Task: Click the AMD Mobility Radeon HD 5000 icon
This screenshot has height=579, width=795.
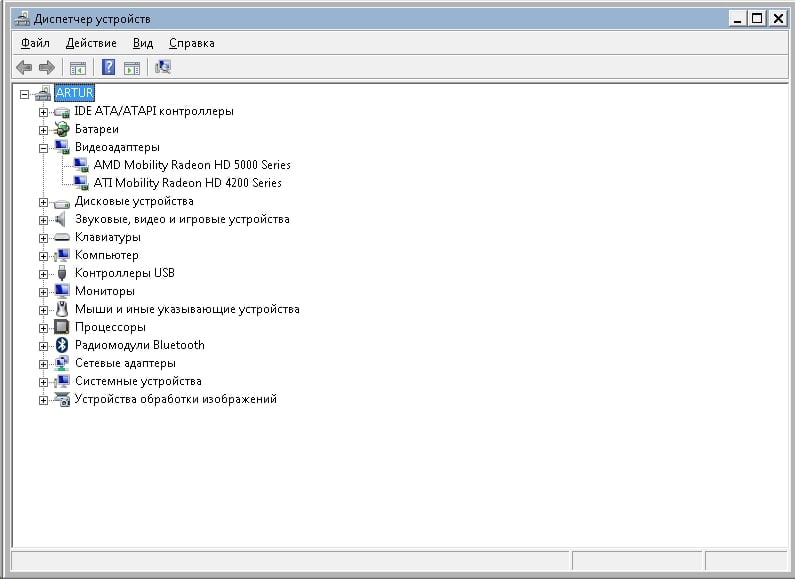Action: click(x=81, y=165)
